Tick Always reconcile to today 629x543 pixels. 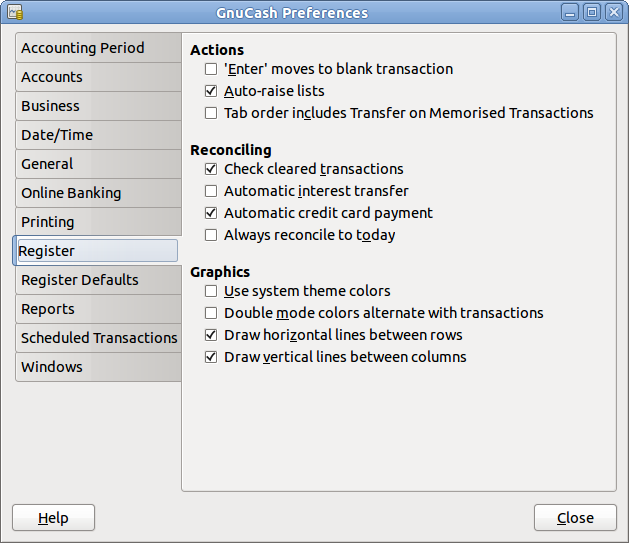[211, 235]
